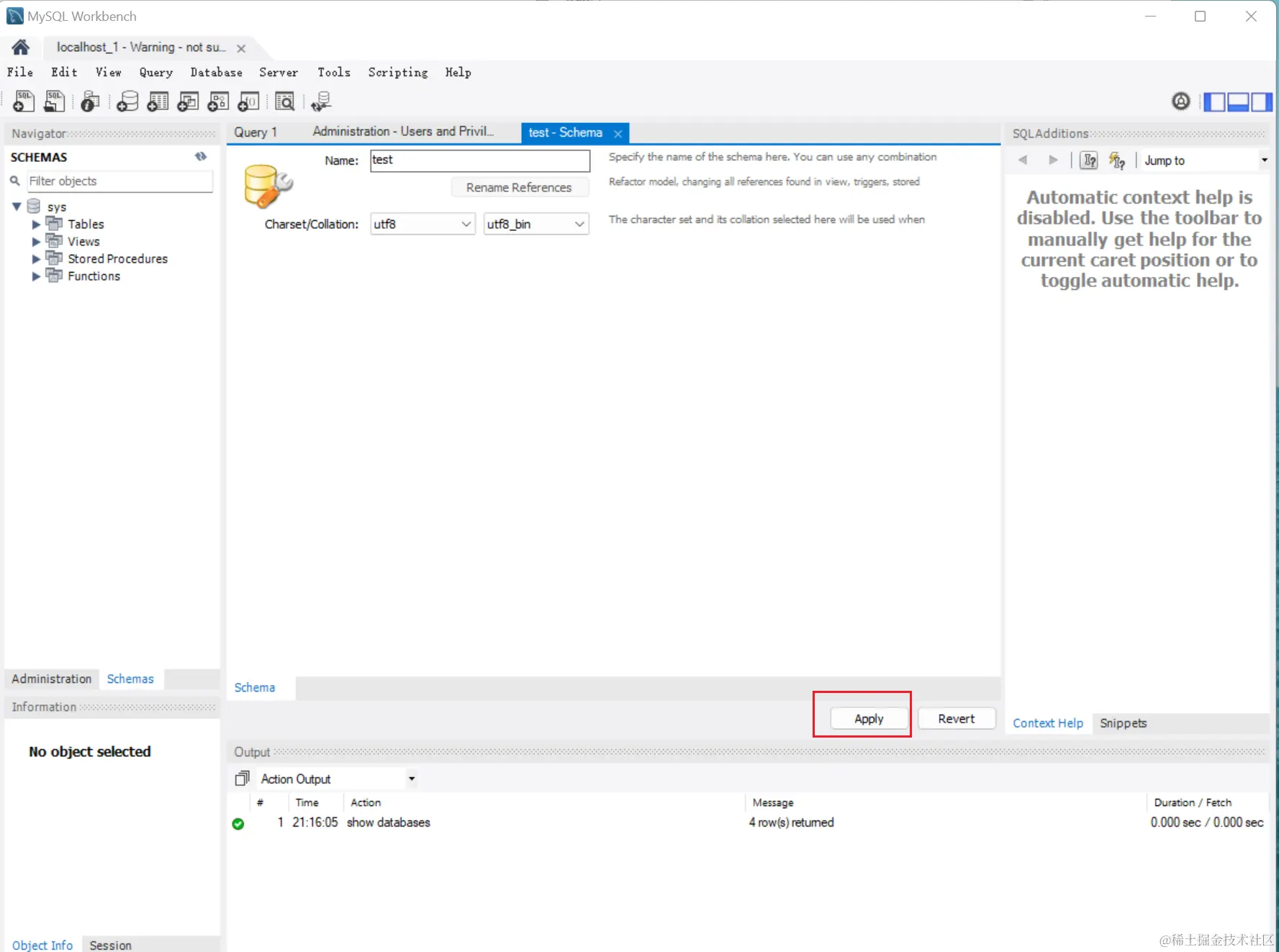Click the sys database icon
Viewport: 1279px width, 952px height.
click(x=33, y=207)
